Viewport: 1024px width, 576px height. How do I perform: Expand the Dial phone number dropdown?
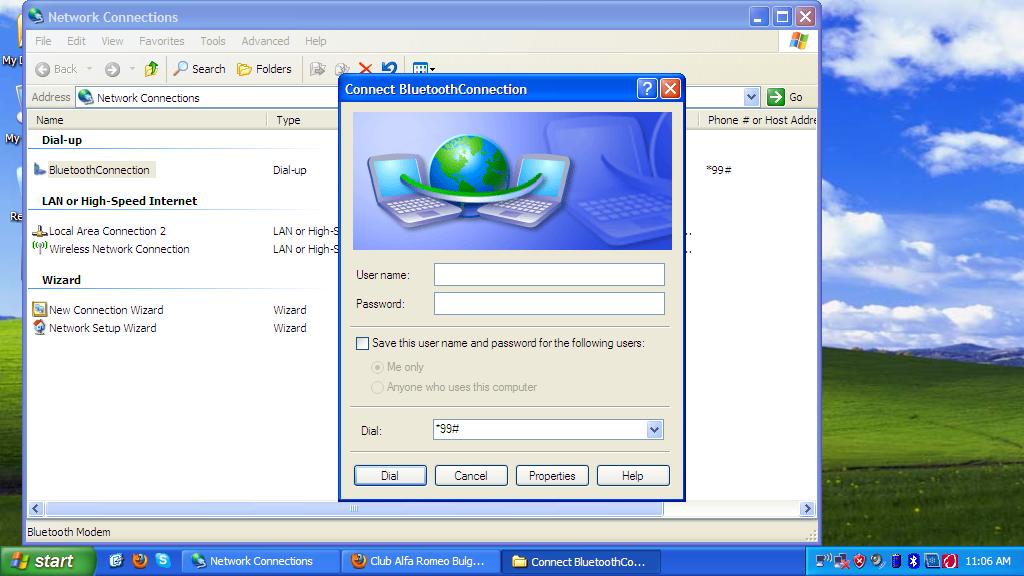[654, 430]
